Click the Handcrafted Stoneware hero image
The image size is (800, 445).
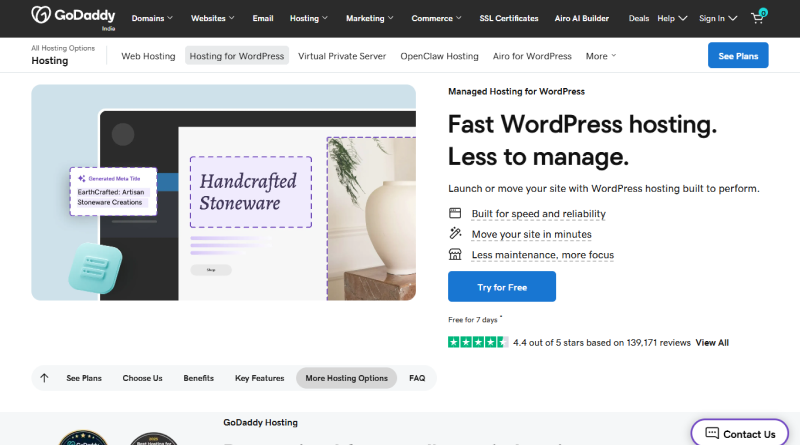click(223, 192)
